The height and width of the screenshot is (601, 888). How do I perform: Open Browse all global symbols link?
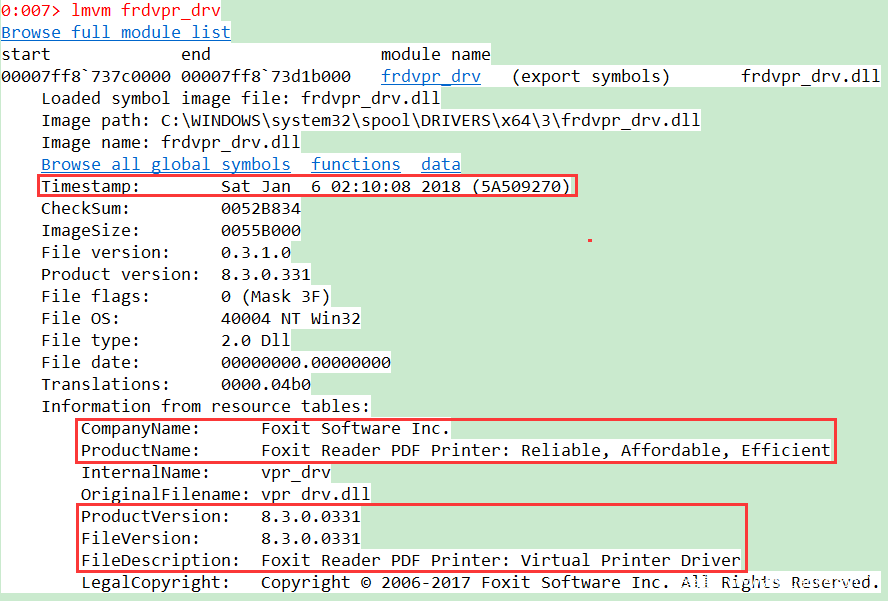166,164
